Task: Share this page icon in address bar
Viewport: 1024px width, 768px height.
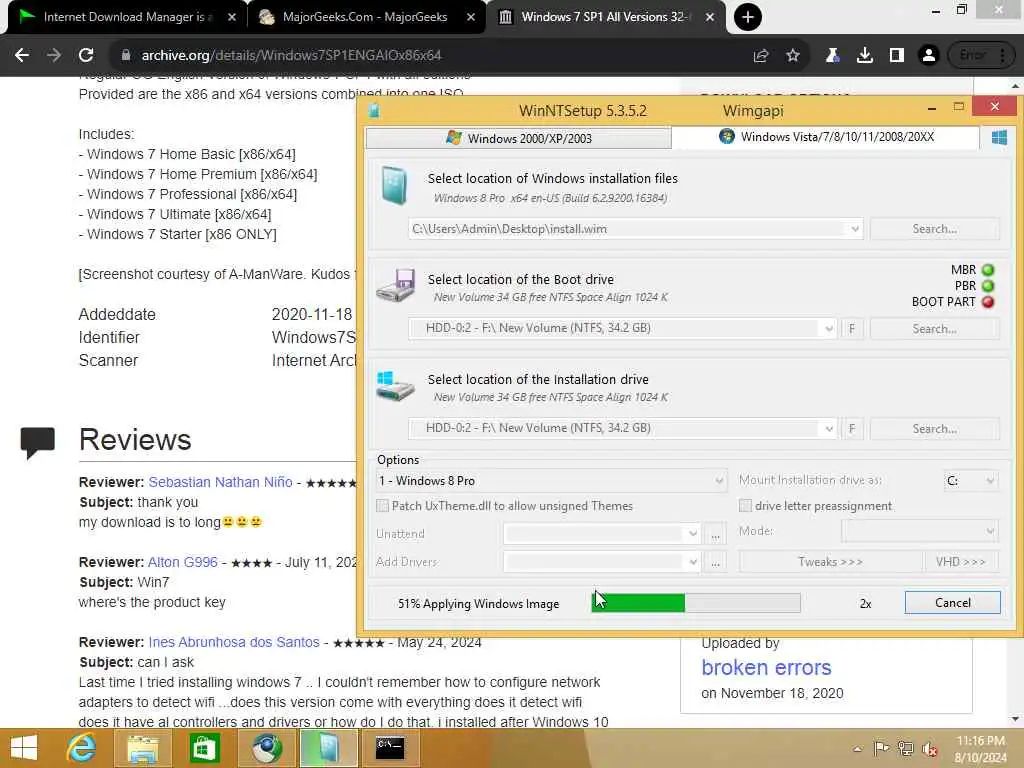Action: tap(761, 56)
